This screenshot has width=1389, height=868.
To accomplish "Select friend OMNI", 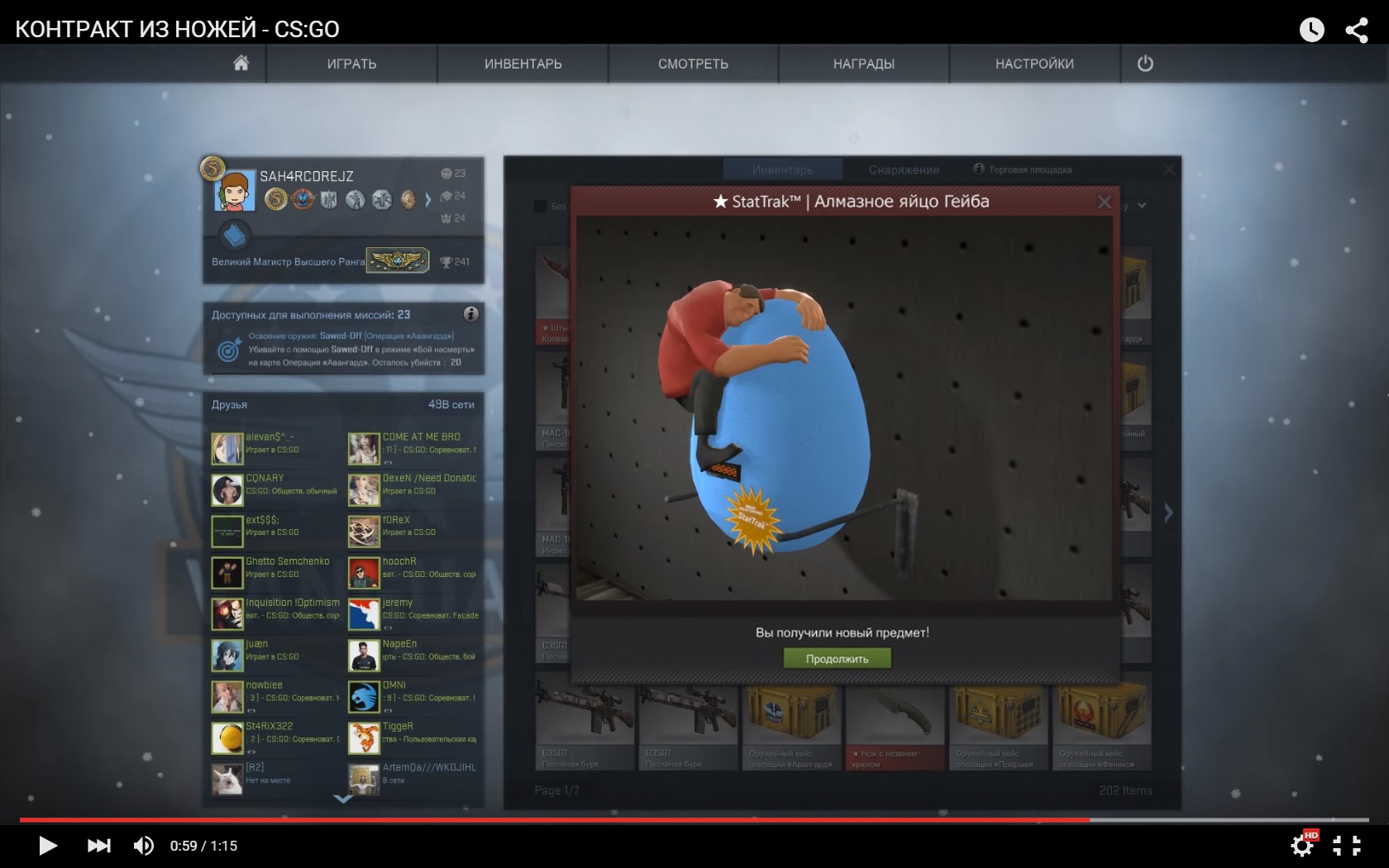I will click(x=413, y=696).
